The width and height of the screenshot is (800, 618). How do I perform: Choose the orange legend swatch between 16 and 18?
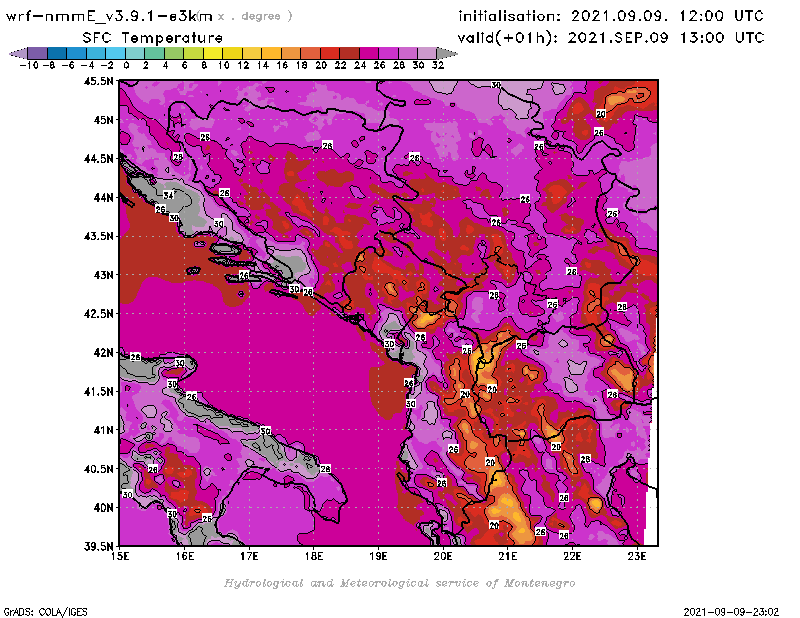tap(290, 53)
